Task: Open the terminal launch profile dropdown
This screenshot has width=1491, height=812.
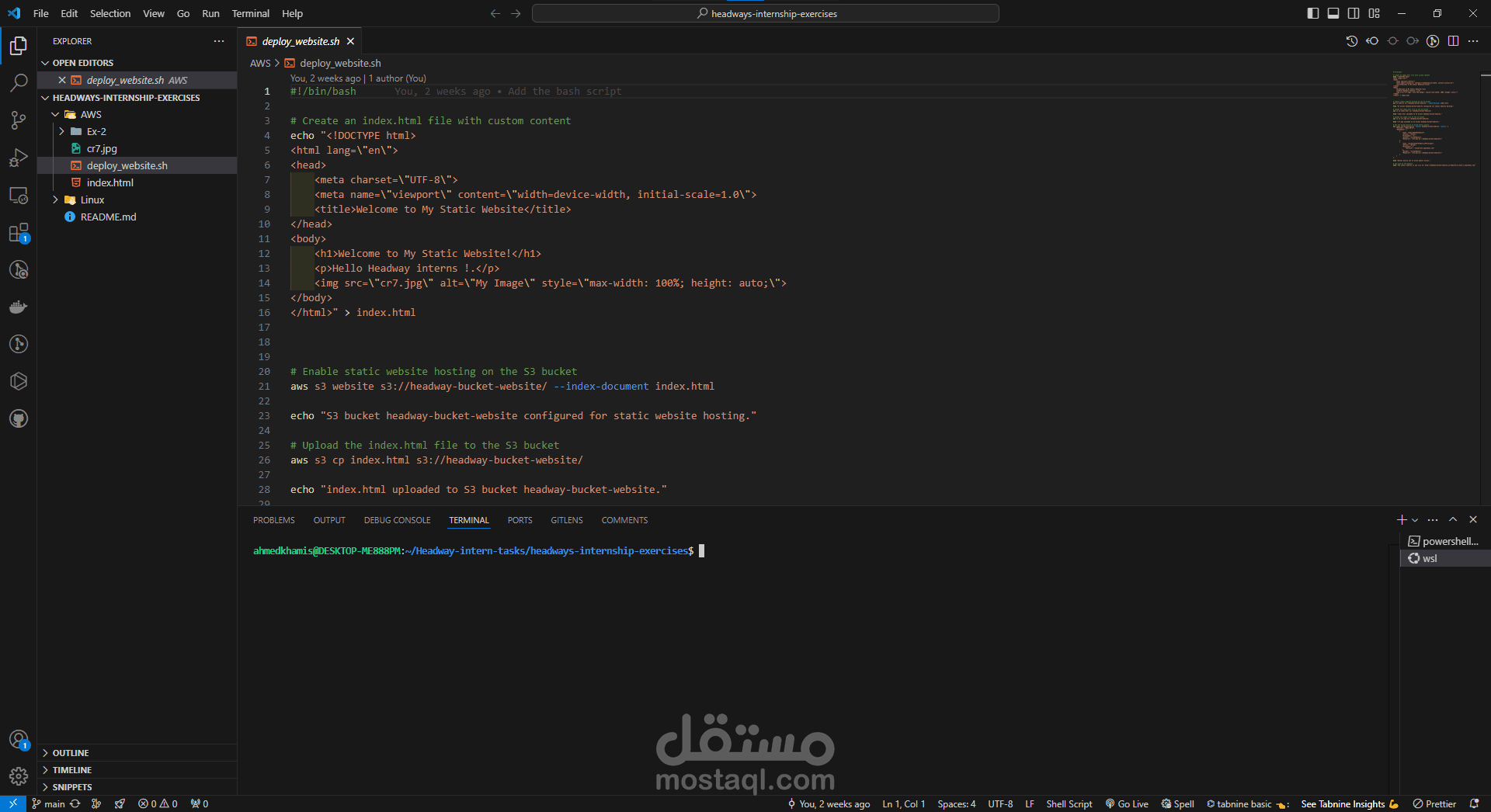Action: click(x=1415, y=520)
